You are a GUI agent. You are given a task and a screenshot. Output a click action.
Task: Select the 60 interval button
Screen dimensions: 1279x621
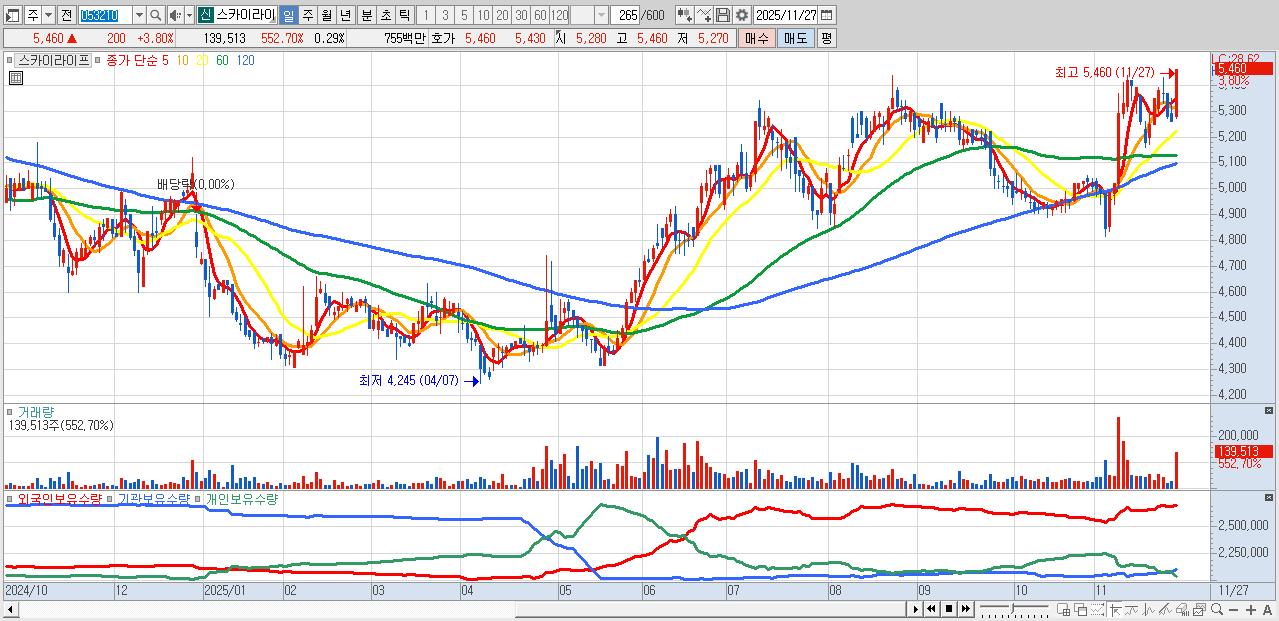pyautogui.click(x=540, y=15)
